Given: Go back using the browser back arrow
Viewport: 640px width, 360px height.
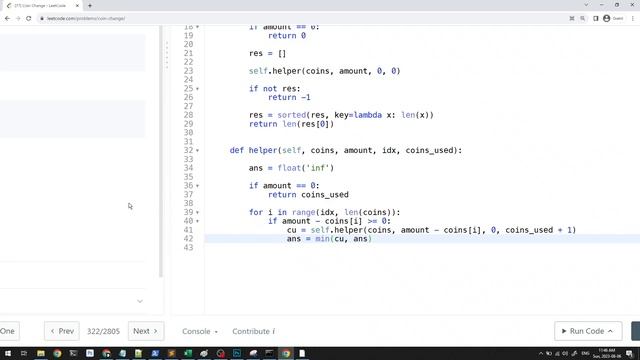Looking at the screenshot, I should [x=7, y=18].
